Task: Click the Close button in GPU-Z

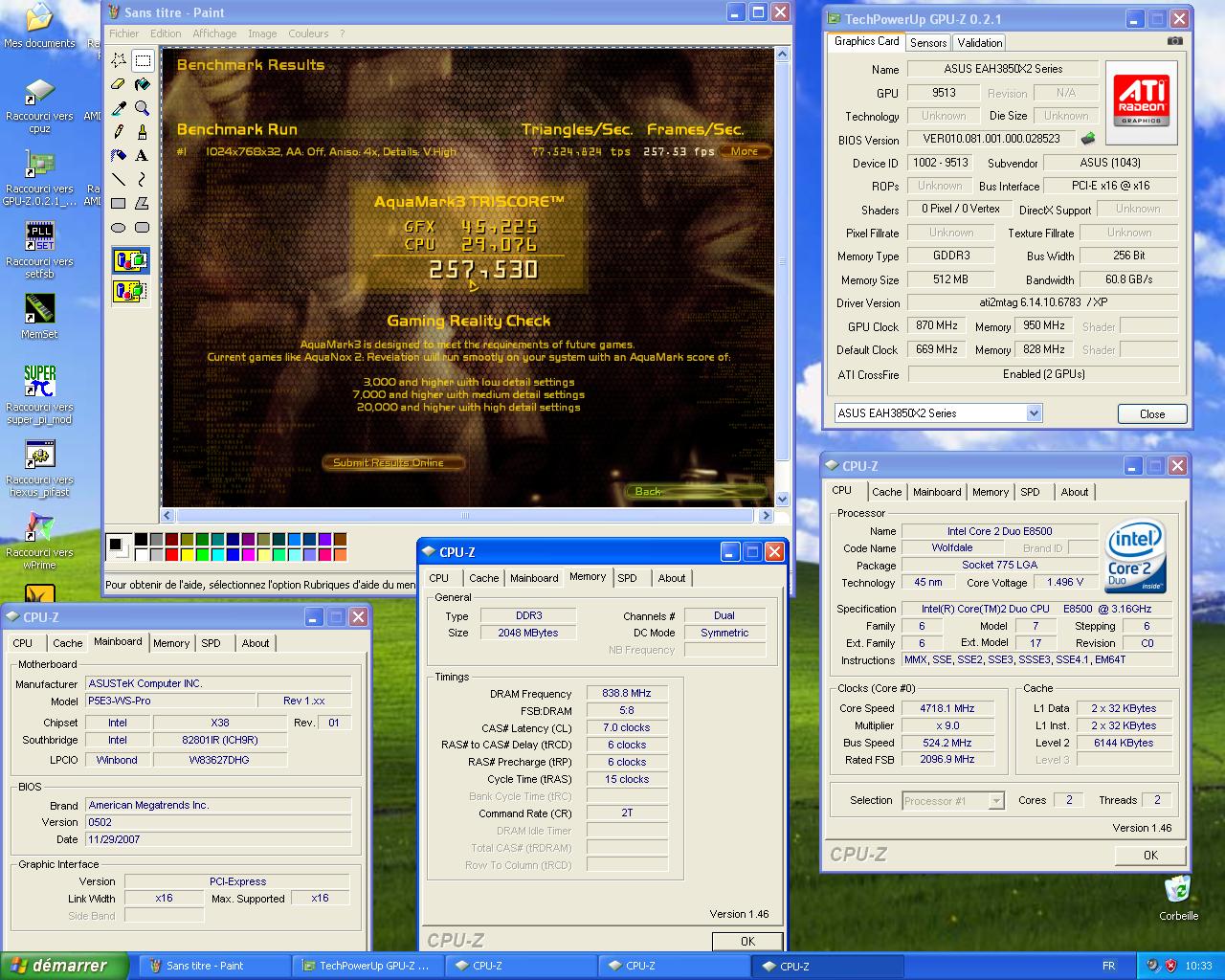Action: (1152, 414)
